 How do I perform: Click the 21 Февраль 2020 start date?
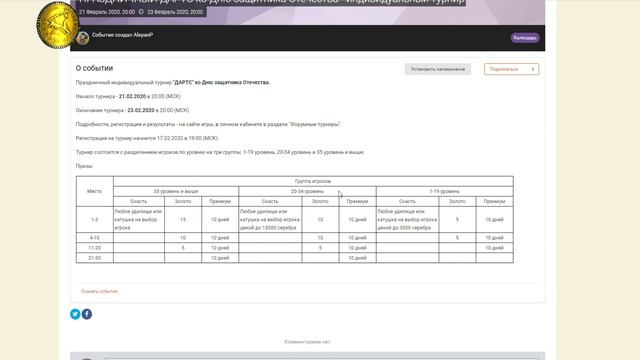[107, 12]
